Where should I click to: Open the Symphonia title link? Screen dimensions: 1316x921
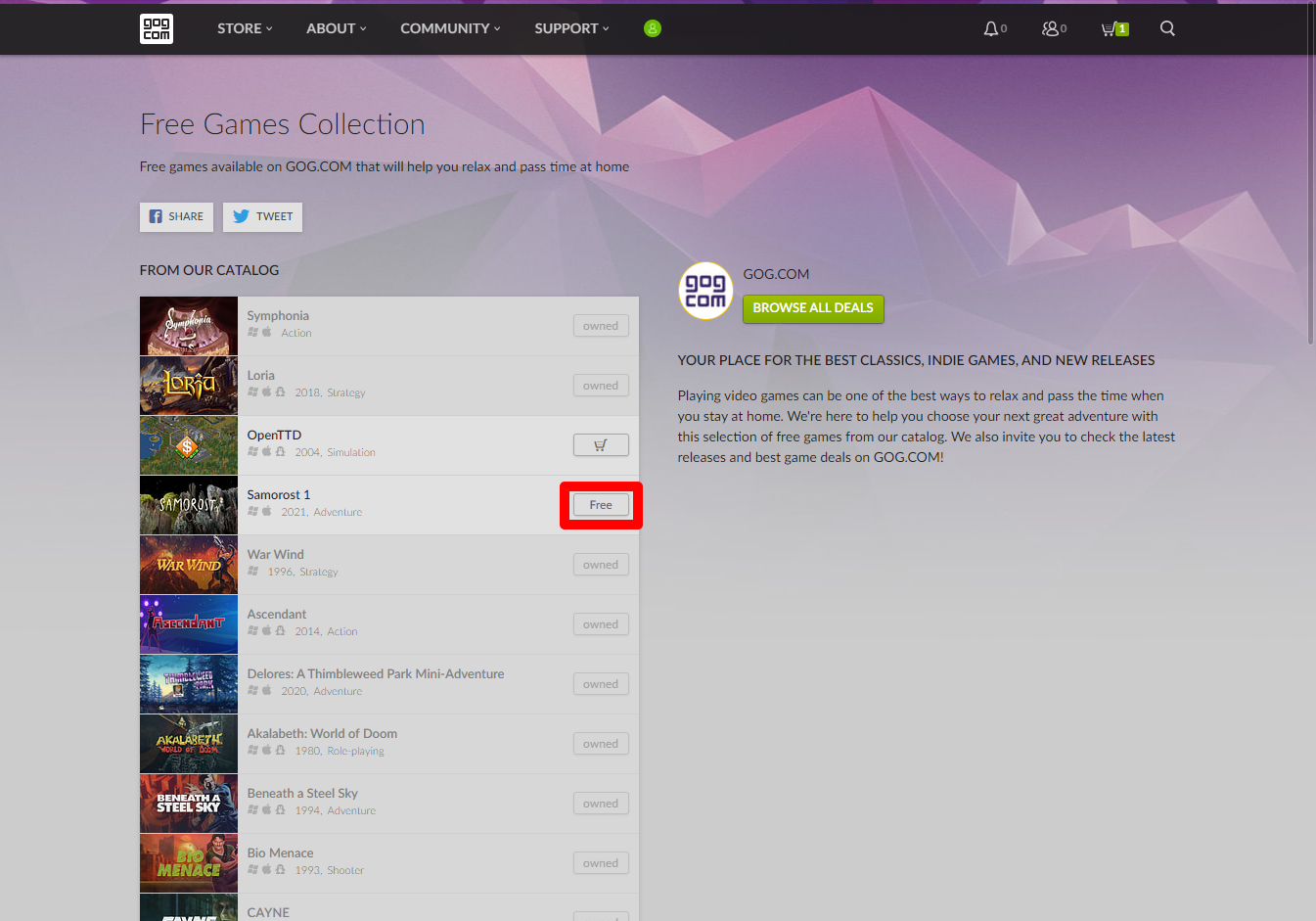(x=278, y=316)
